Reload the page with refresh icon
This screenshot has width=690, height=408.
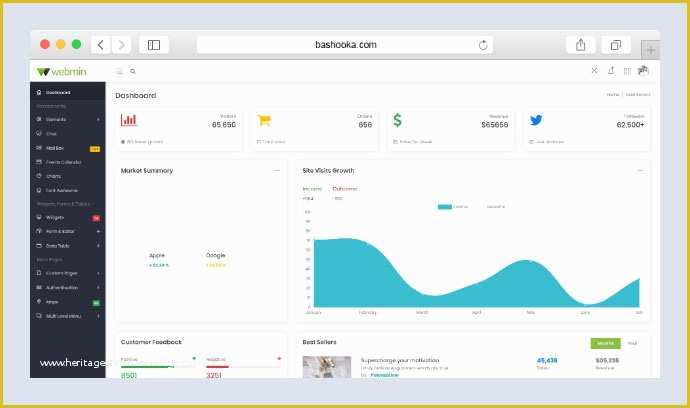click(483, 45)
